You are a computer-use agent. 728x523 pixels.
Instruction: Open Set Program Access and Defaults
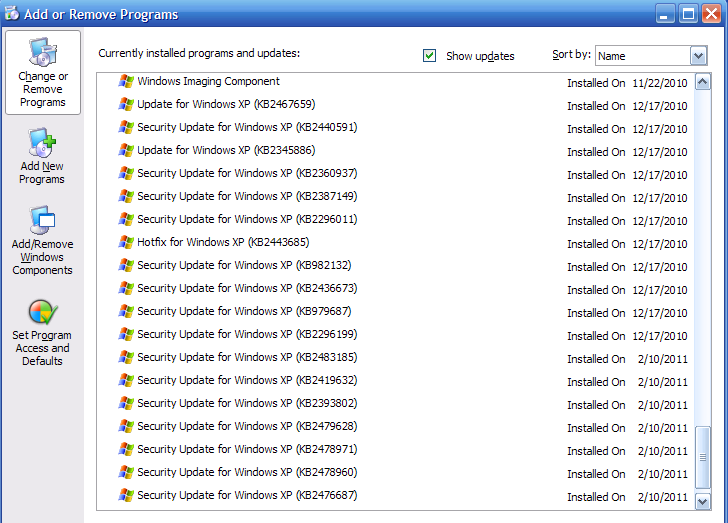pos(42,333)
